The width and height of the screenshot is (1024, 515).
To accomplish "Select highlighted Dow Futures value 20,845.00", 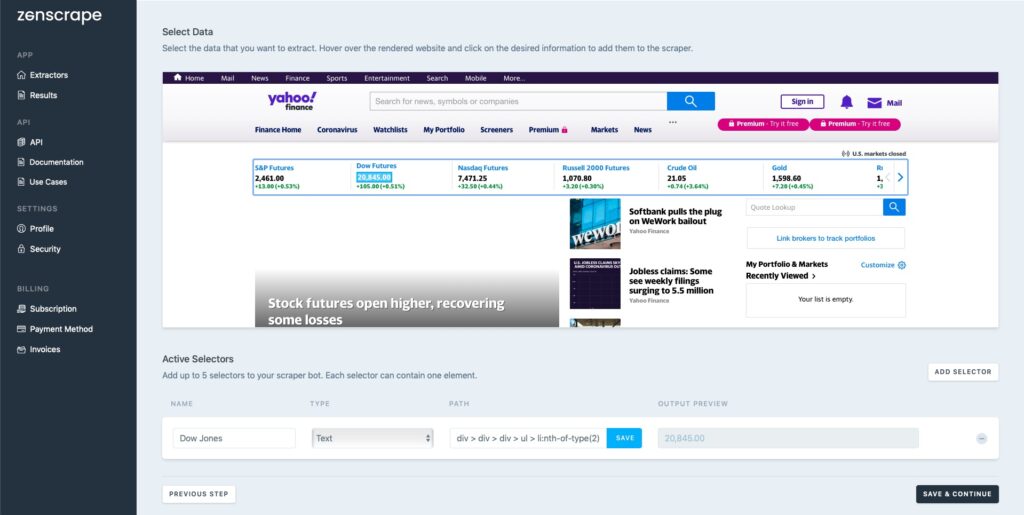I will pos(374,178).
